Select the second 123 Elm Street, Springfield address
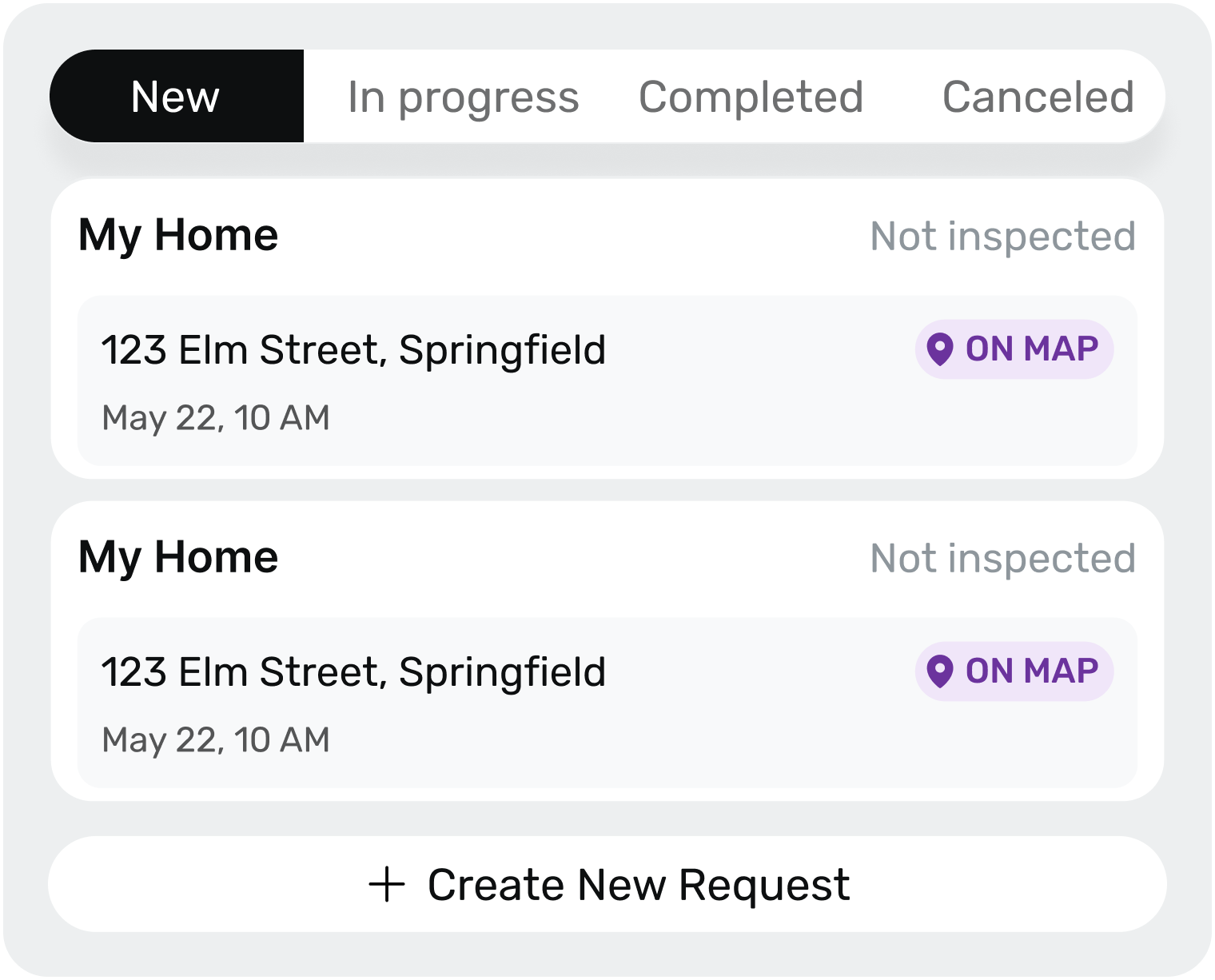The width and height of the screenshot is (1215, 980). coord(353,672)
